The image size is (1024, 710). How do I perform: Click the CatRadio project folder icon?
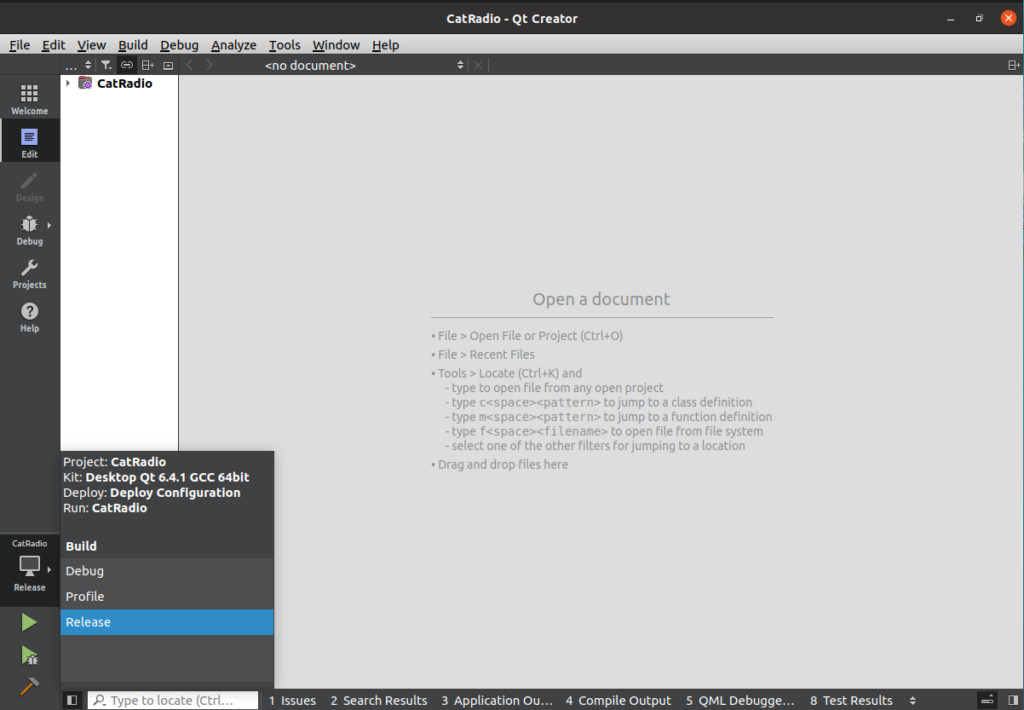point(85,83)
